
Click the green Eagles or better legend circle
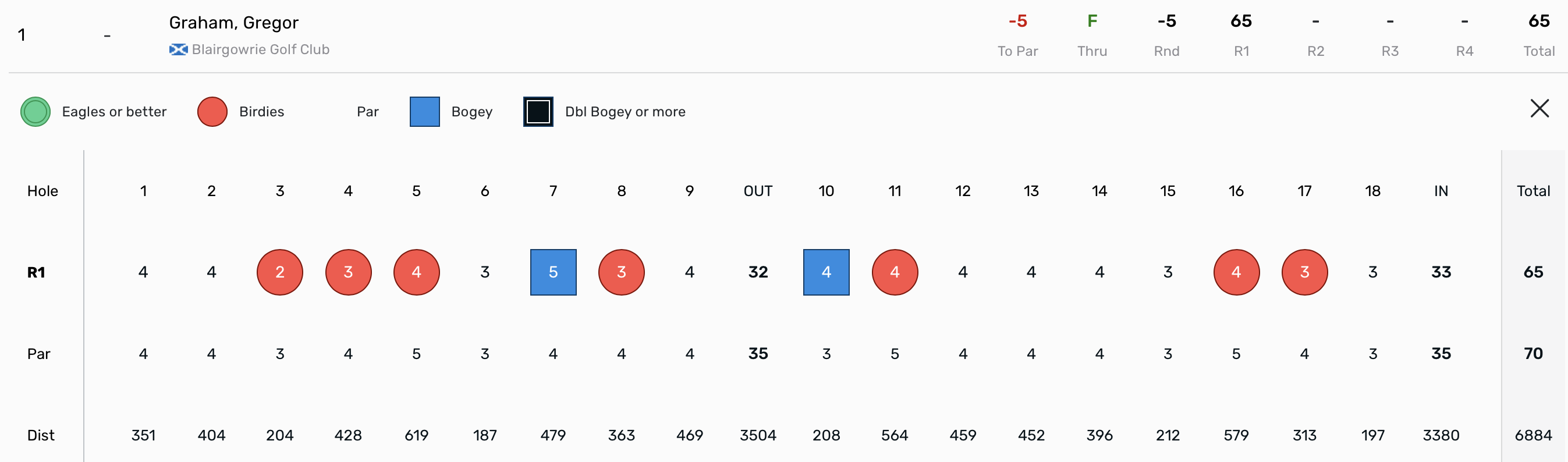click(x=36, y=112)
